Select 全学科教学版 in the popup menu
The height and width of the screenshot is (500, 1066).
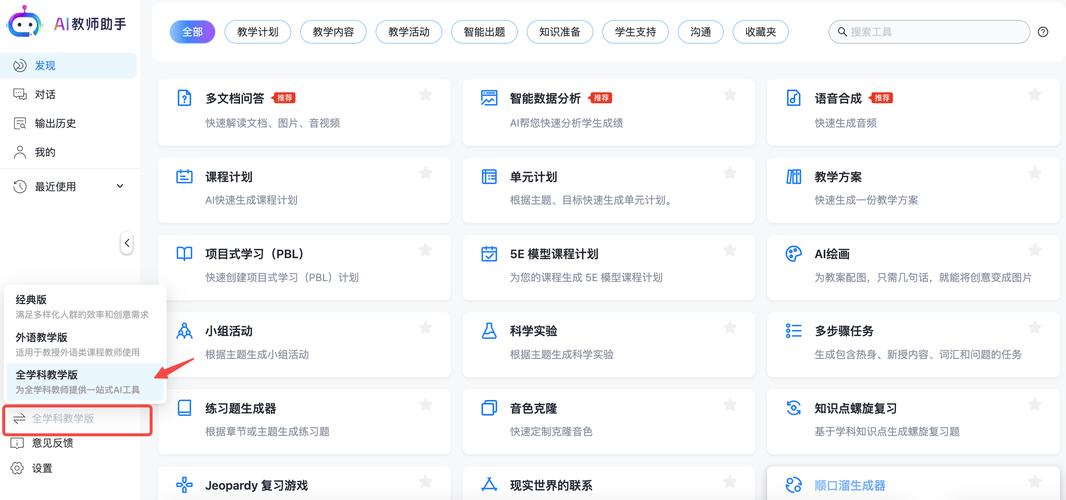click(84, 382)
